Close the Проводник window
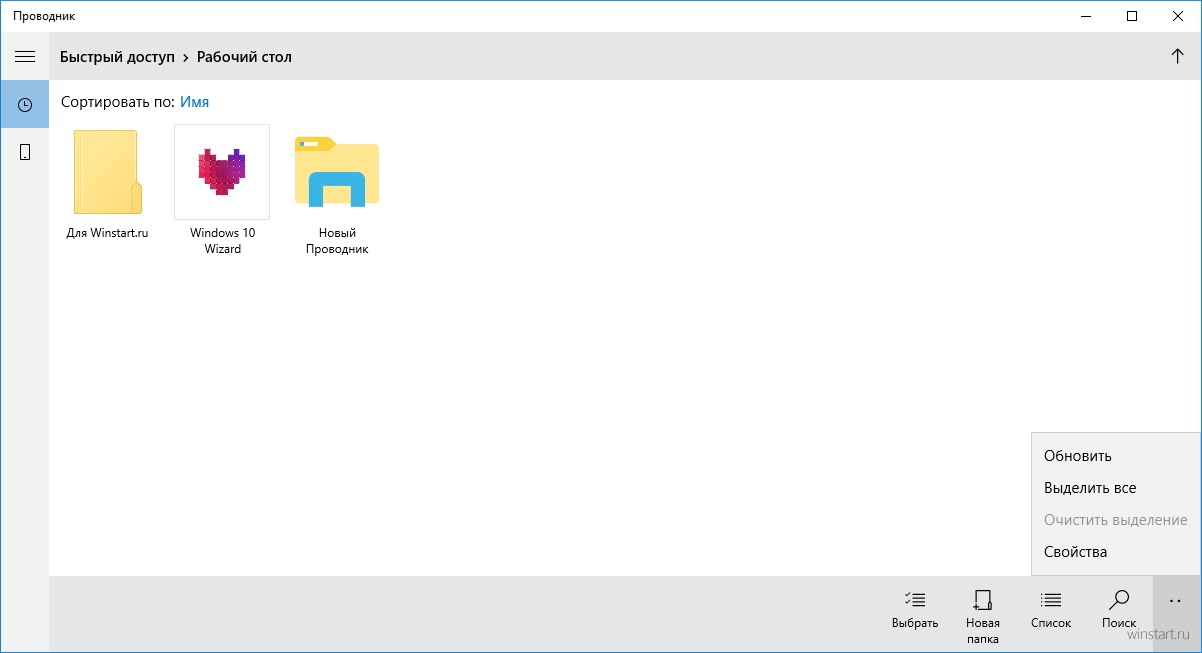 pyautogui.click(x=1177, y=16)
